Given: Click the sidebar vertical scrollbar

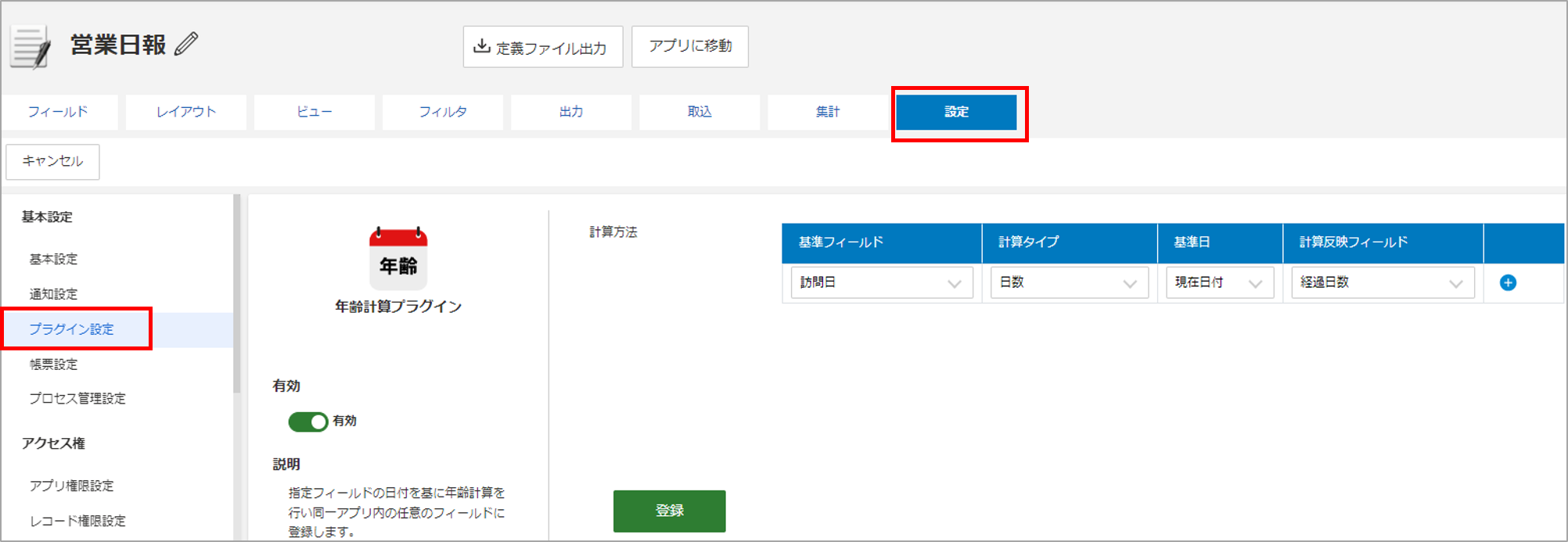Looking at the screenshot, I should point(237,293).
